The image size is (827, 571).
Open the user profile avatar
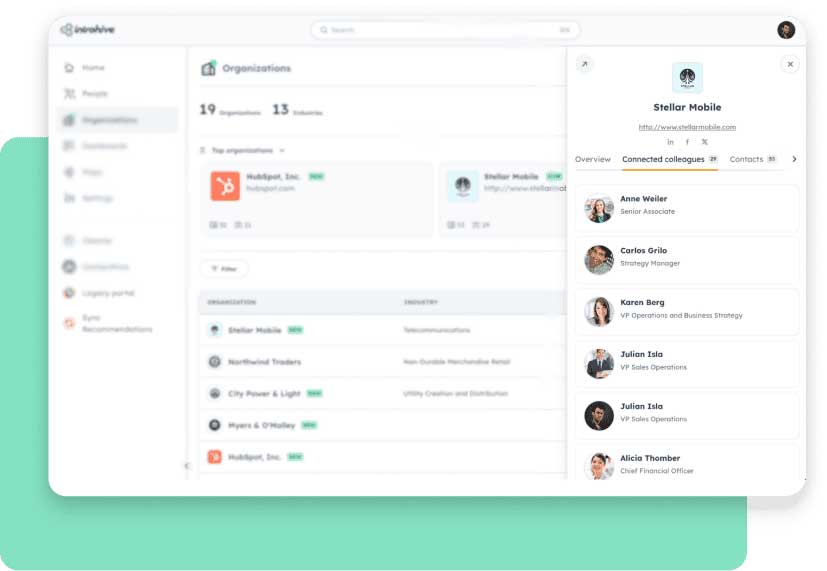pos(786,30)
